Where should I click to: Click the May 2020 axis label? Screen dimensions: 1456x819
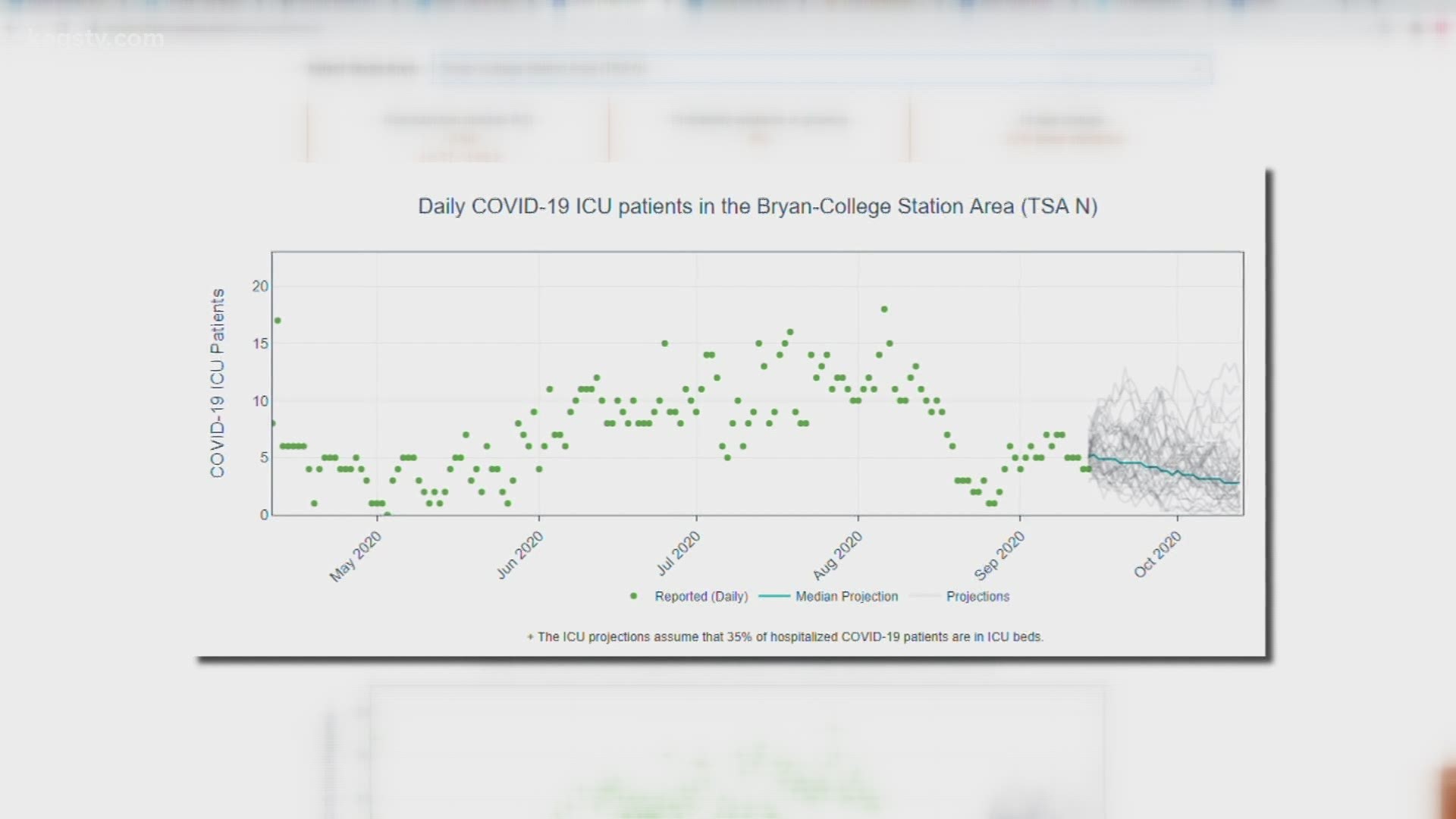(x=355, y=557)
